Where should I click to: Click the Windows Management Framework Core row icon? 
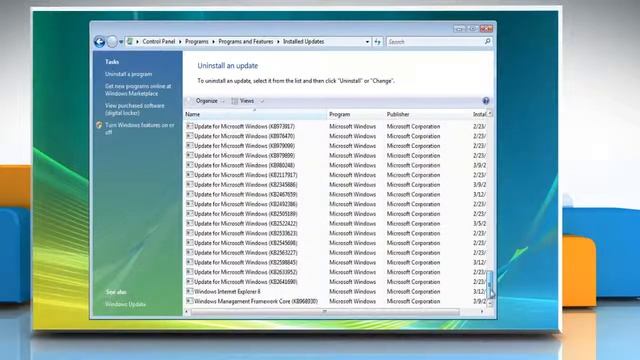(x=189, y=301)
